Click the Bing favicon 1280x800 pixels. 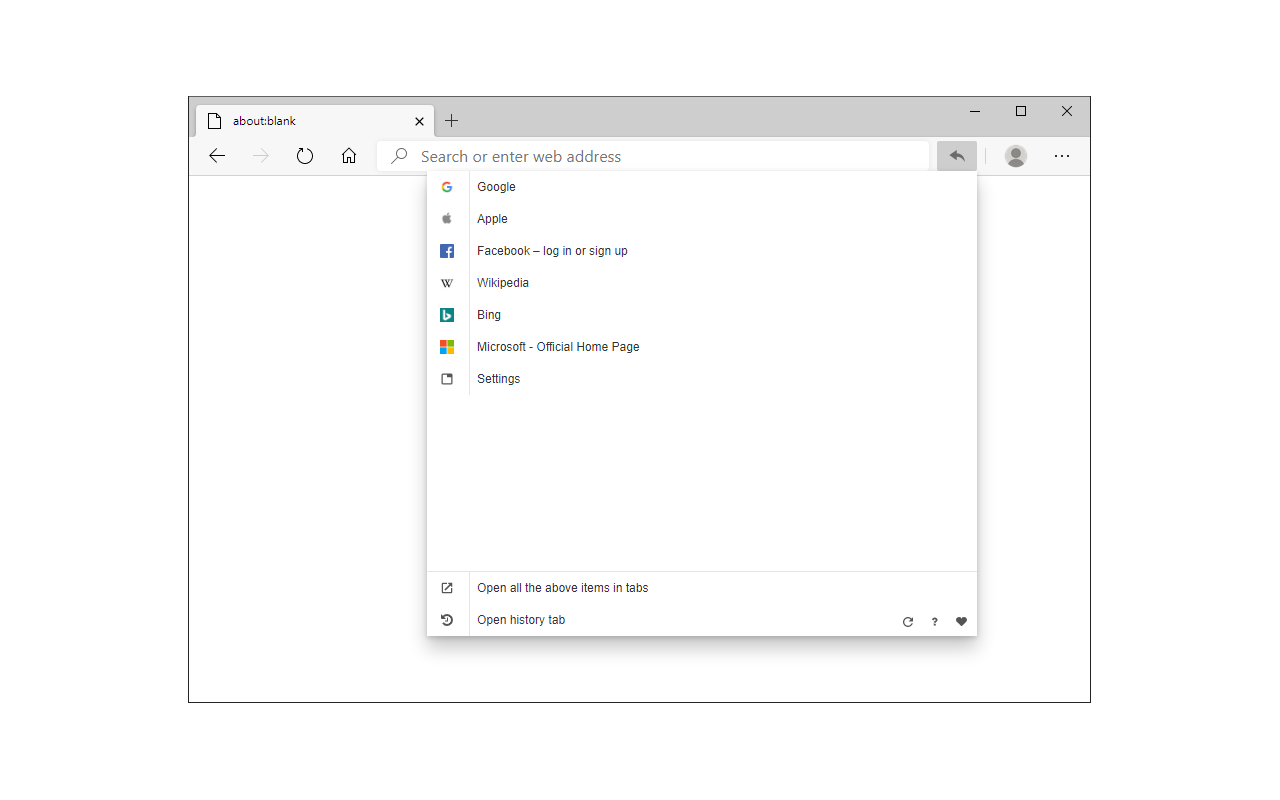pos(447,315)
